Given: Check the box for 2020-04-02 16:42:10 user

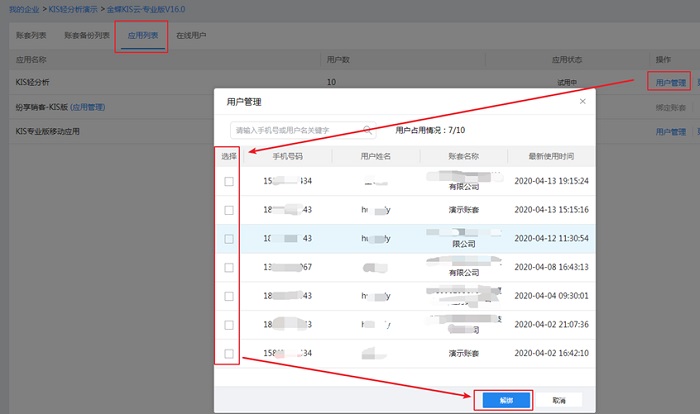Looking at the screenshot, I should pos(229,354).
